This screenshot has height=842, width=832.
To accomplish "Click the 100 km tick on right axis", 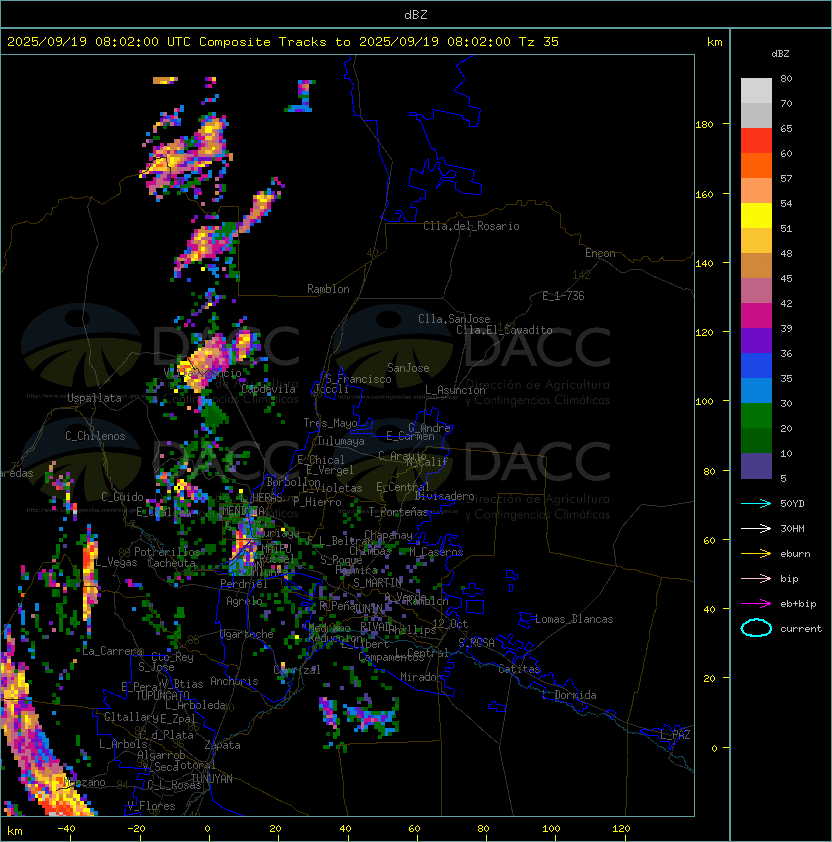I will point(704,402).
